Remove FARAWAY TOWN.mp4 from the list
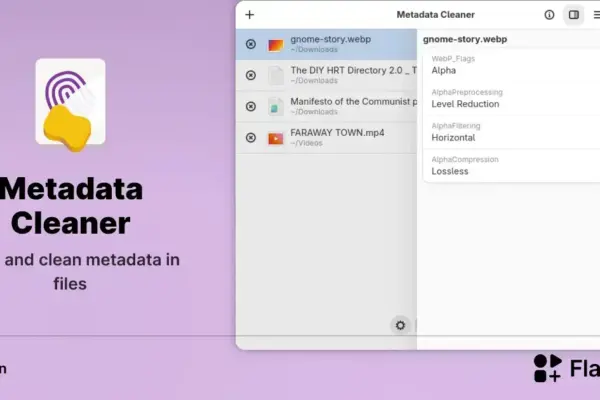Screen dimensions: 600x400 (251, 137)
